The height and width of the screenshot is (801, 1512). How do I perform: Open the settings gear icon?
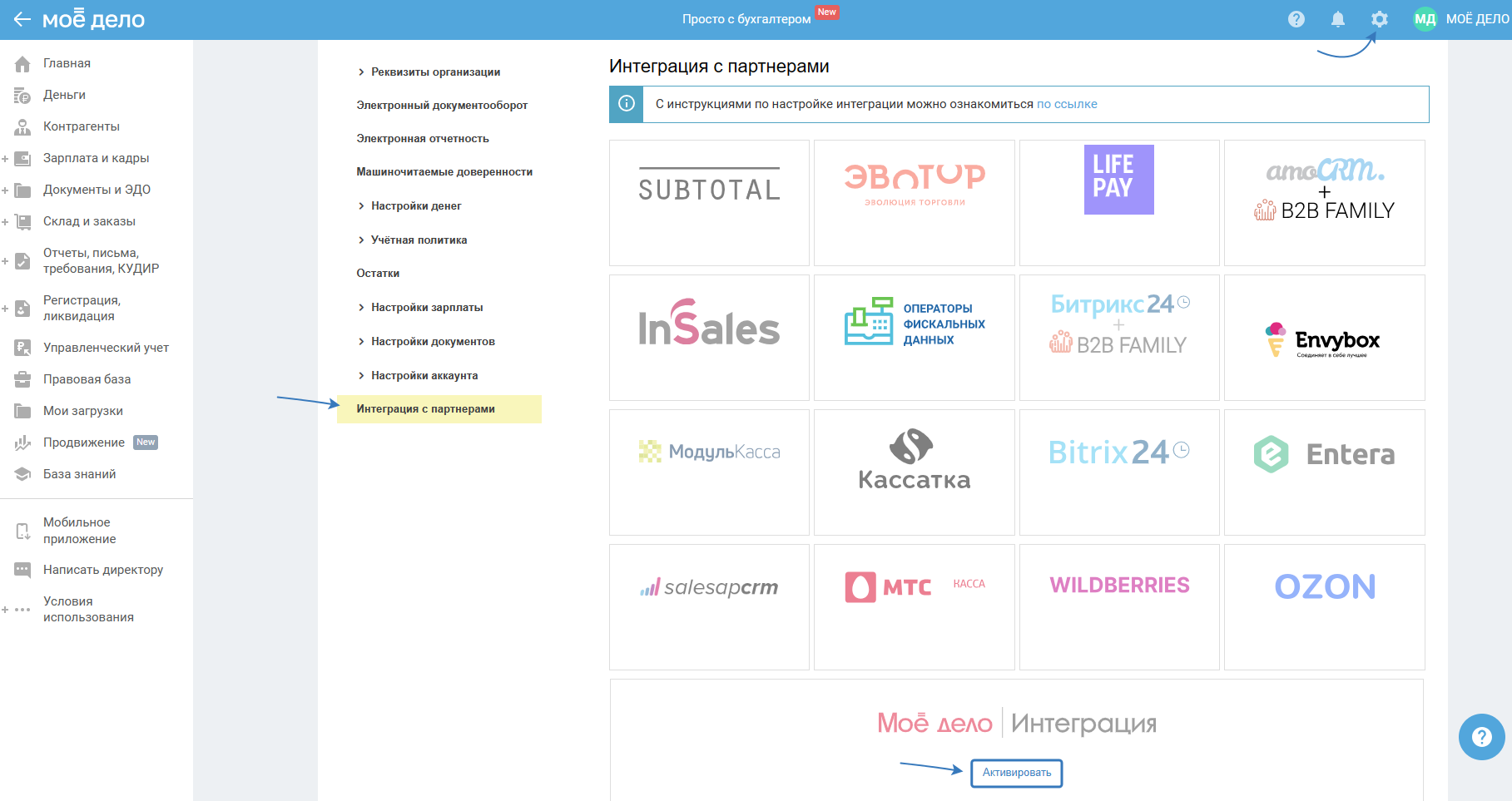(x=1380, y=19)
